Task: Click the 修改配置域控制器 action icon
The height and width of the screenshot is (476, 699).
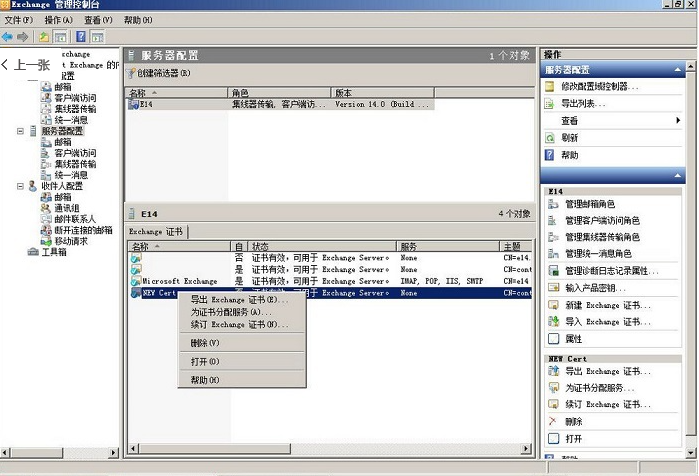Action: (550, 86)
